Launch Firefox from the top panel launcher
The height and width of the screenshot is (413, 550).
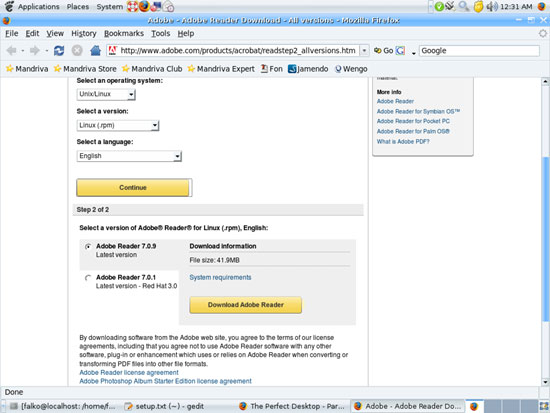144,6
